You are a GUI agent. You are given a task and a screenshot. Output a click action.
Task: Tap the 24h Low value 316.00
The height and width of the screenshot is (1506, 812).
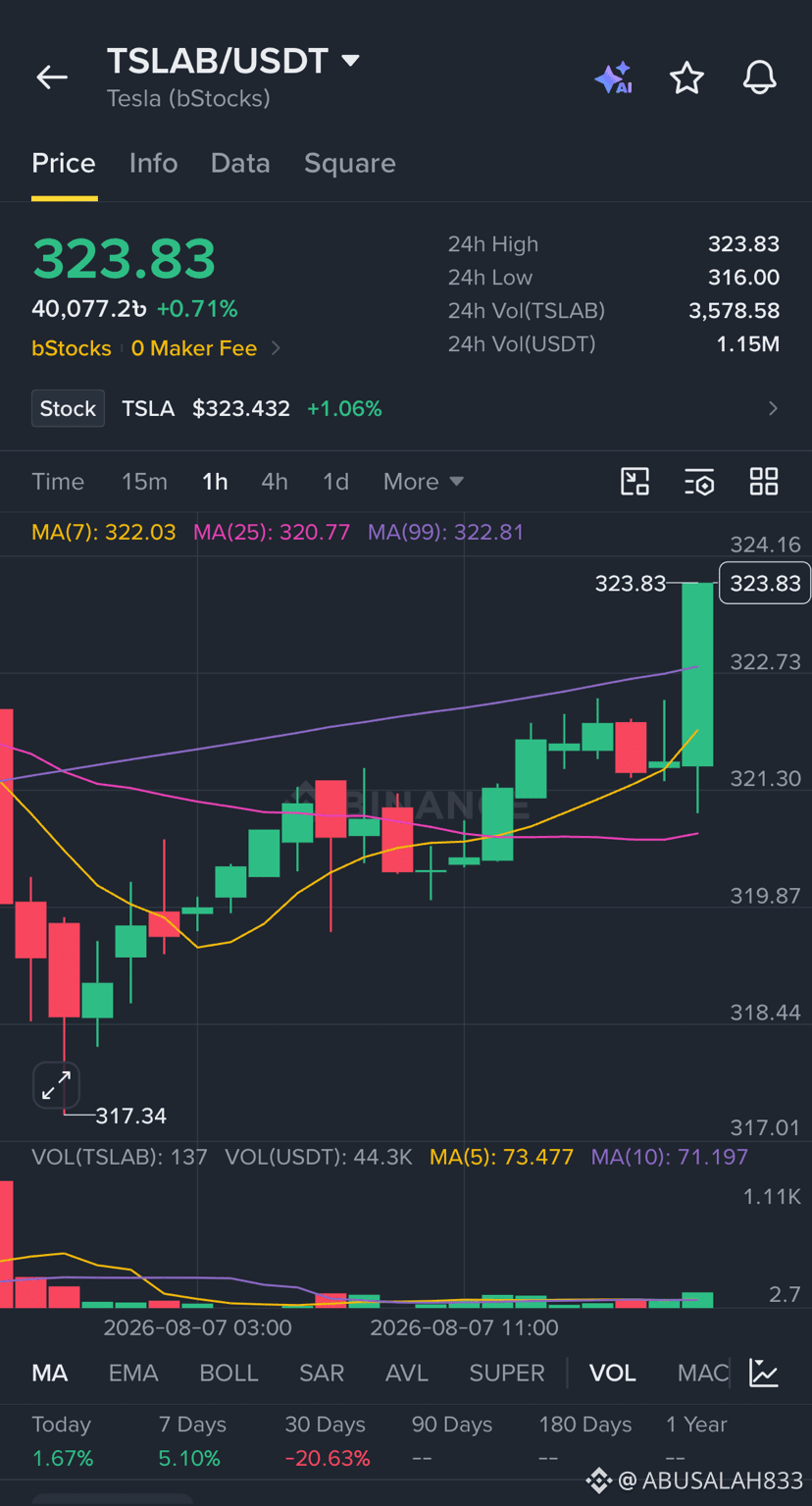[x=743, y=278]
